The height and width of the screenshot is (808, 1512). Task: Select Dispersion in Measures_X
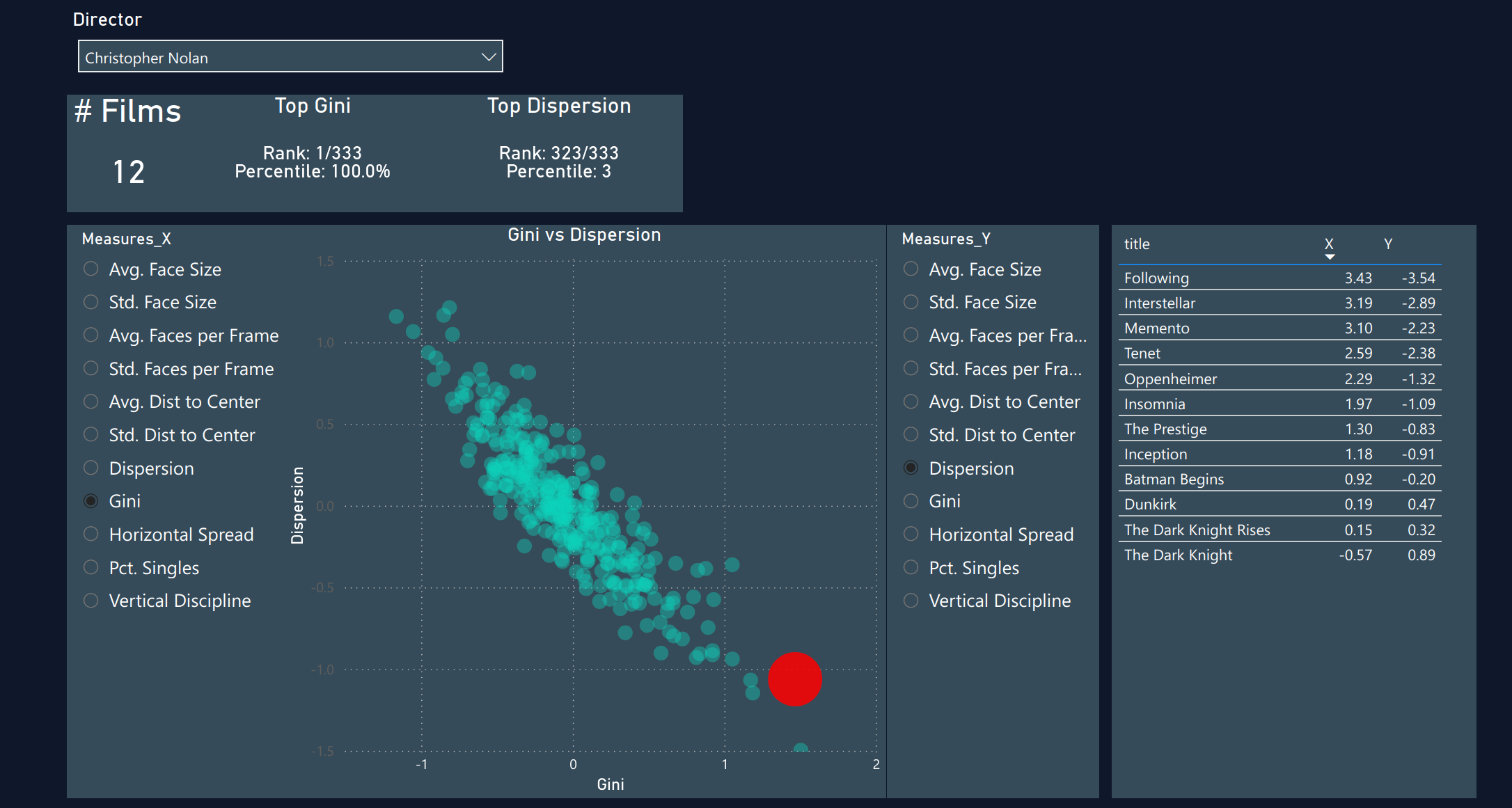pos(90,468)
